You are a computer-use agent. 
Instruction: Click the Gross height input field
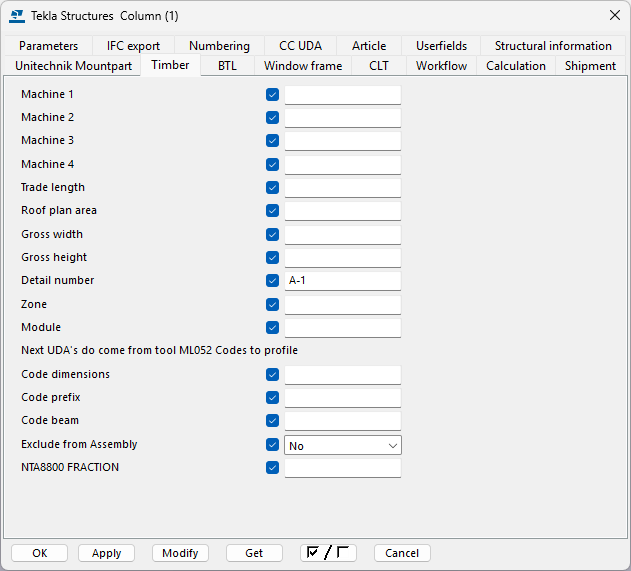[343, 258]
